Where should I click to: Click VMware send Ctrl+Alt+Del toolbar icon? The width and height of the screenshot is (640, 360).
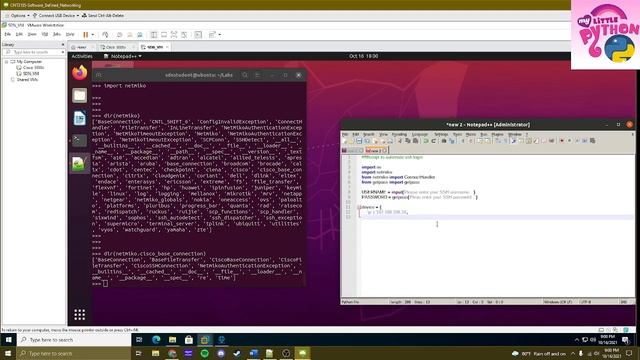105,35
